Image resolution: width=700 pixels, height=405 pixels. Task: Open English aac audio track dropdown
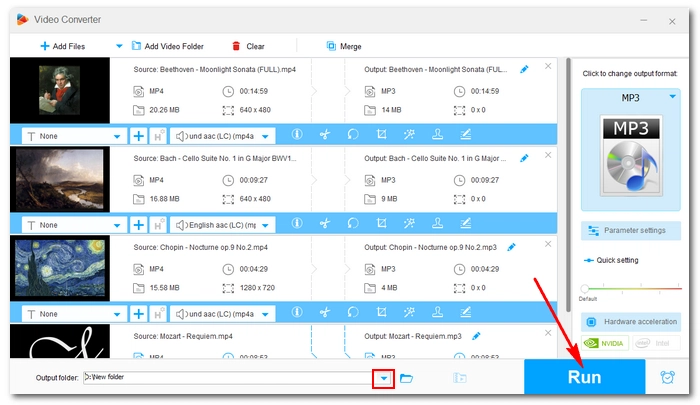tap(222, 225)
